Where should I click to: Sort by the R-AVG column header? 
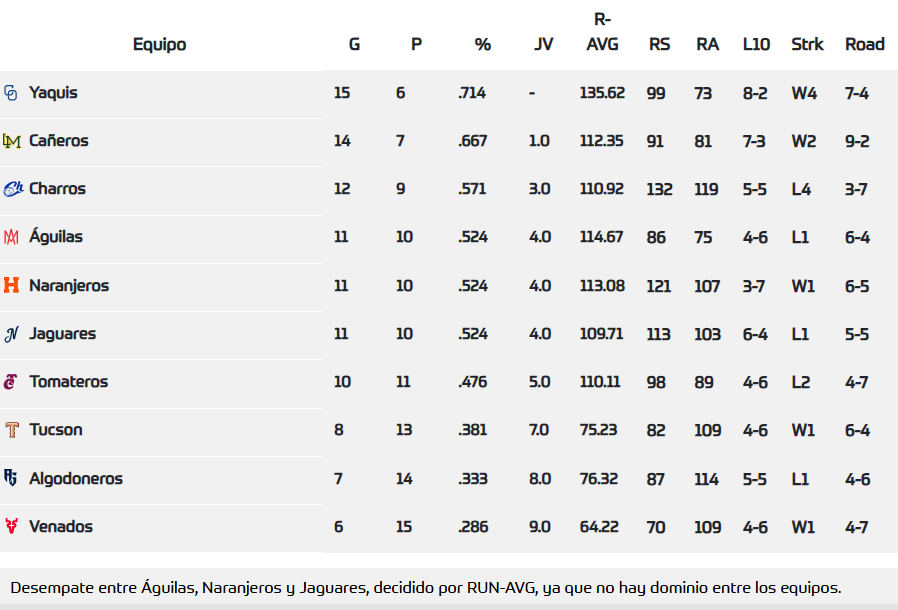(x=602, y=32)
